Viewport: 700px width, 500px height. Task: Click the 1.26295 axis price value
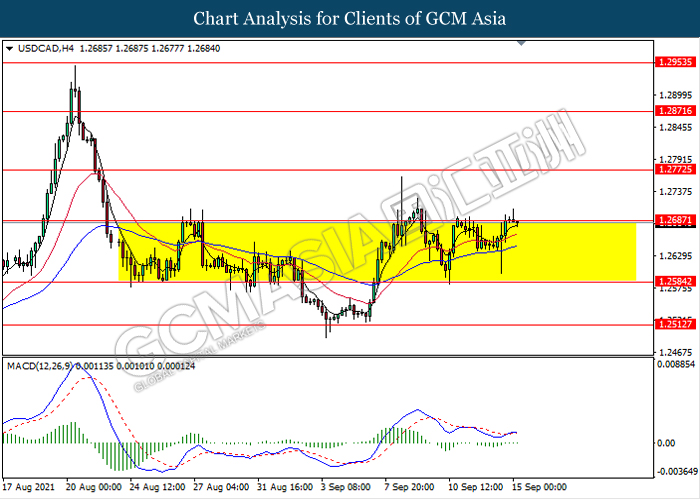(x=675, y=256)
